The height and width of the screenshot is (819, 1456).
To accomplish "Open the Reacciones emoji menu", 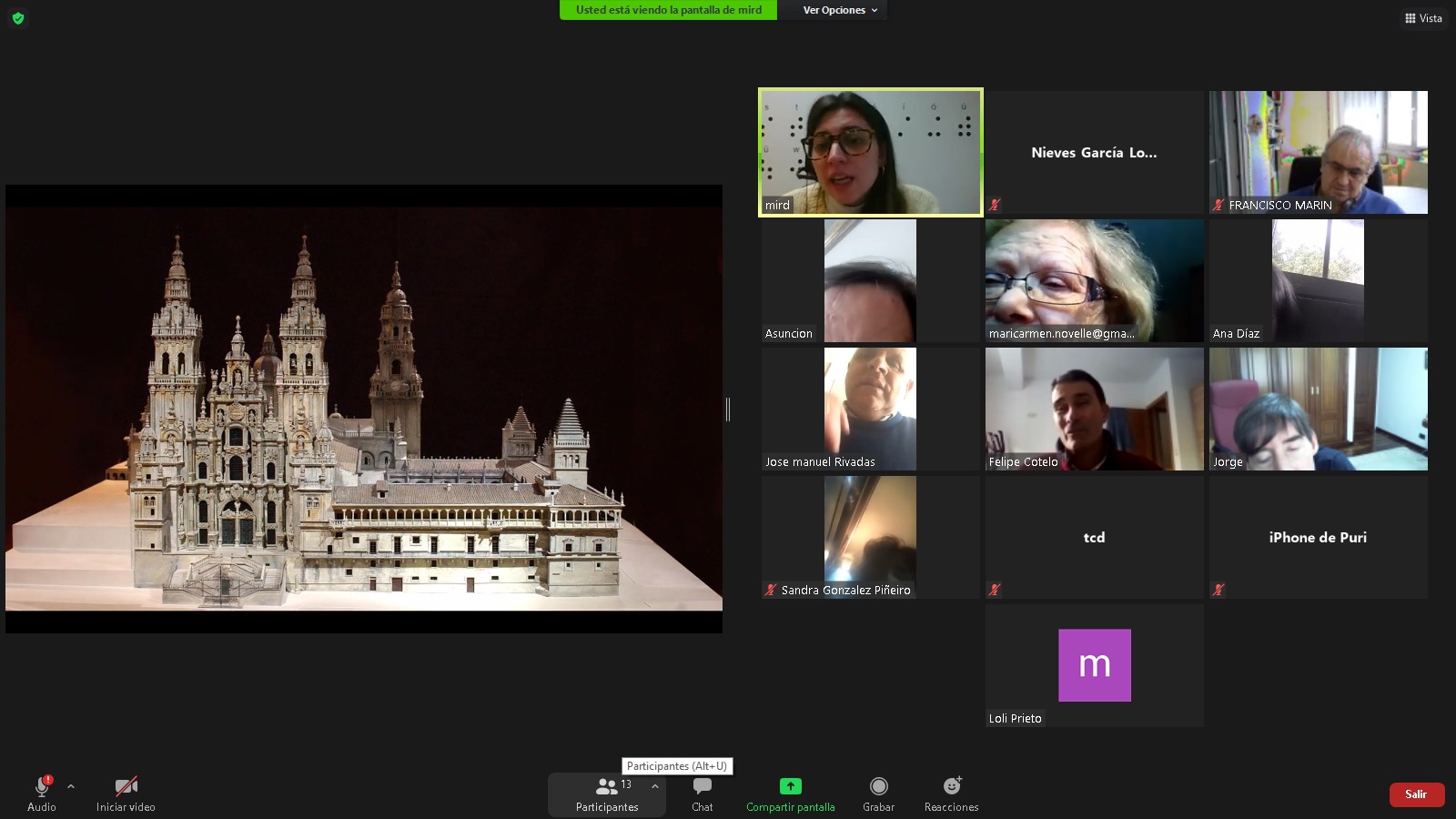I will 951,794.
